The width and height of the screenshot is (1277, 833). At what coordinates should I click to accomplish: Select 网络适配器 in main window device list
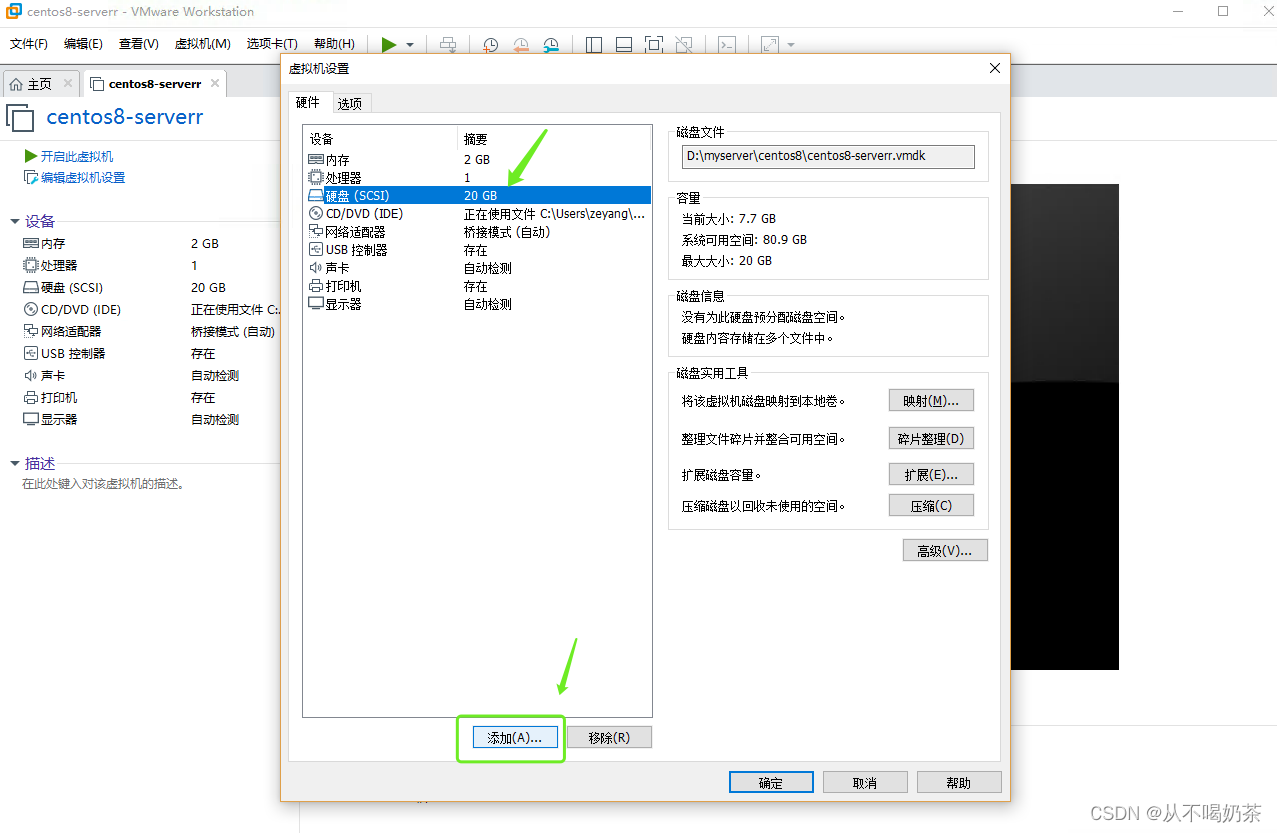pyautogui.click(x=150, y=331)
